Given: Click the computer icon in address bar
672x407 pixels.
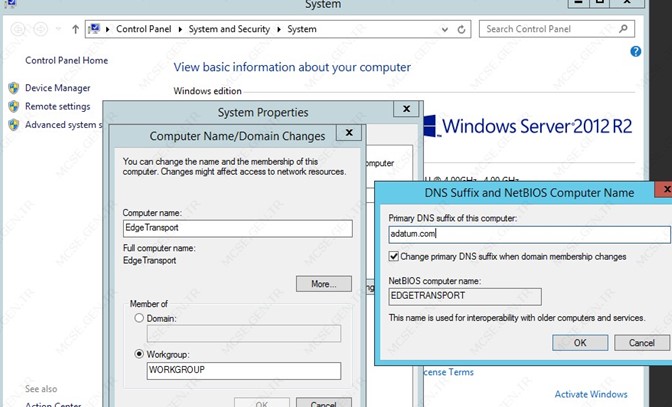Looking at the screenshot, I should tap(94, 29).
